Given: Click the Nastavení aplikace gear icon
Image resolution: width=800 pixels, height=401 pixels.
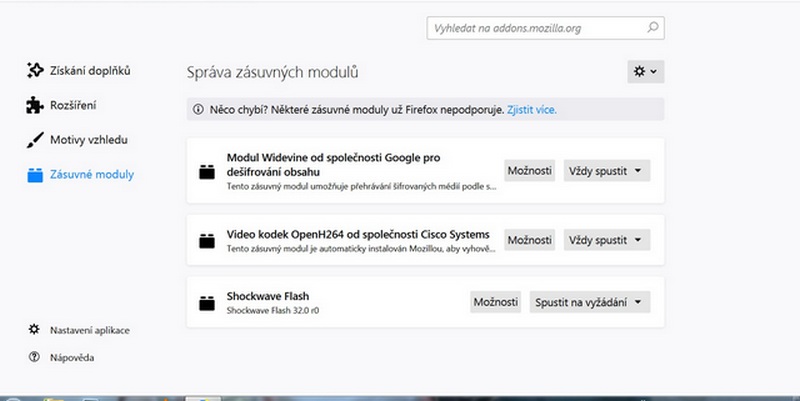Looking at the screenshot, I should click(35, 329).
